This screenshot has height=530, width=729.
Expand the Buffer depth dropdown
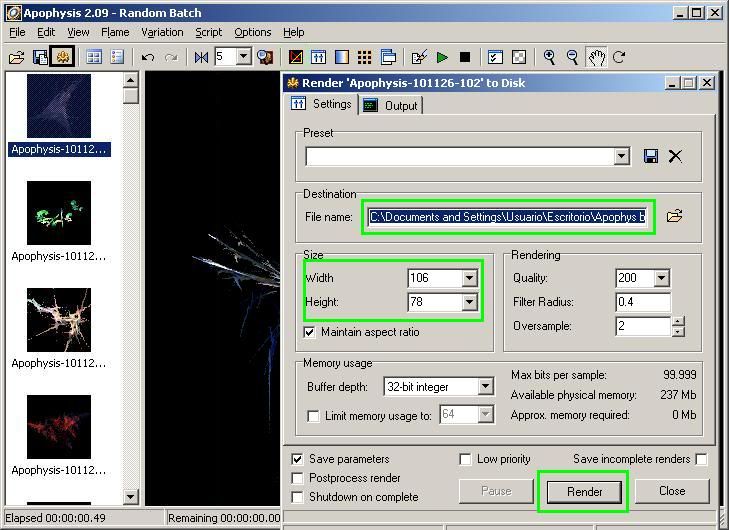[485, 387]
